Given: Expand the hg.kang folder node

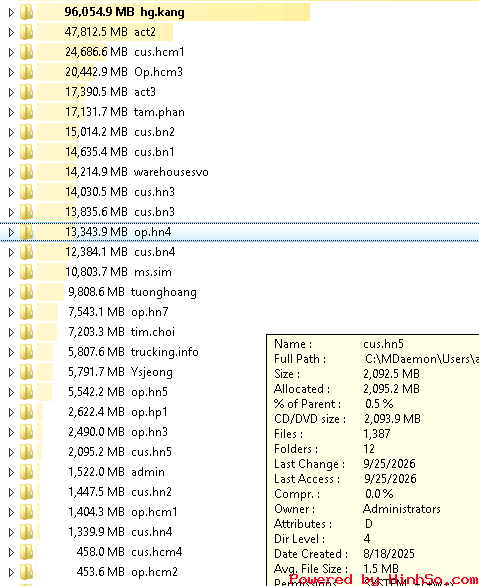Looking at the screenshot, I should click(x=11, y=12).
